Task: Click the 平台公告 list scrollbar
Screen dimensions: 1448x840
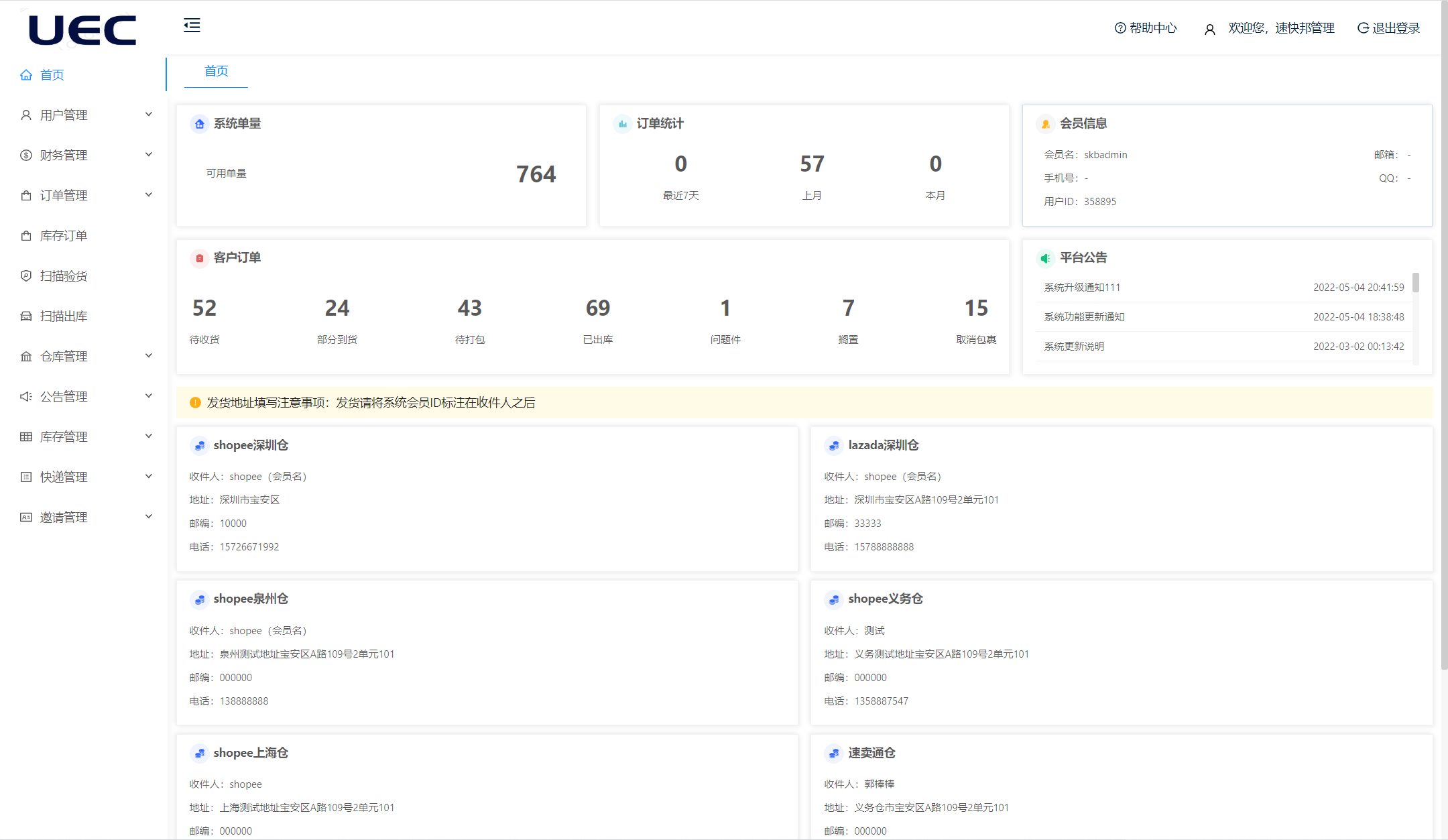Action: [x=1416, y=282]
